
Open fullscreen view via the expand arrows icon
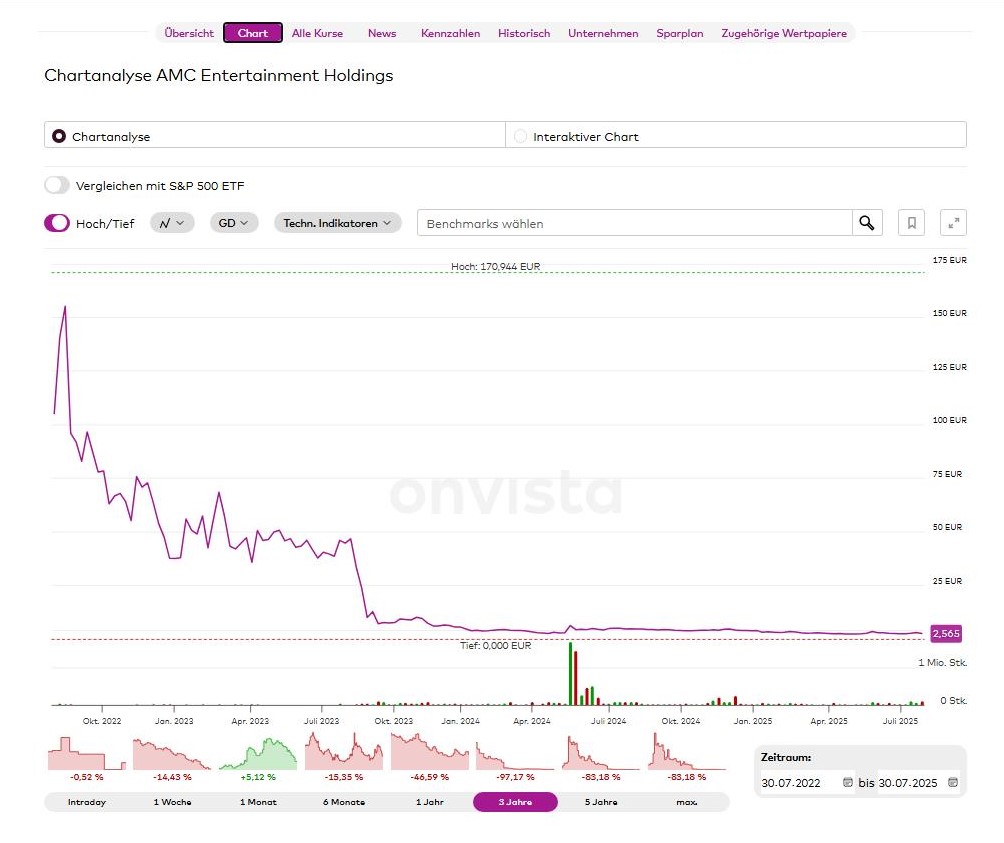click(952, 222)
